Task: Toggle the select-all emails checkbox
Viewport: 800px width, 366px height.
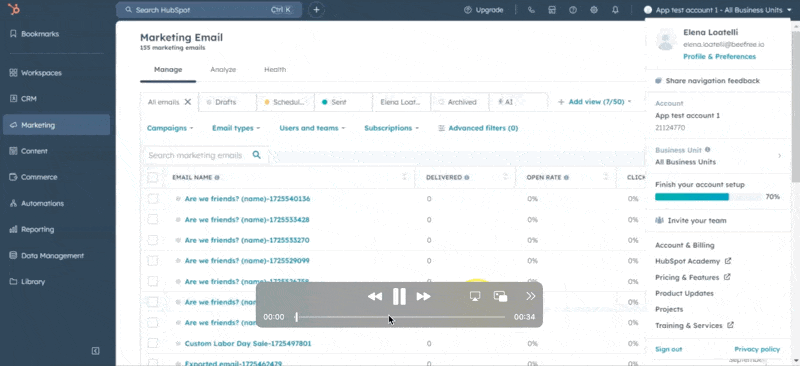Action: point(153,178)
